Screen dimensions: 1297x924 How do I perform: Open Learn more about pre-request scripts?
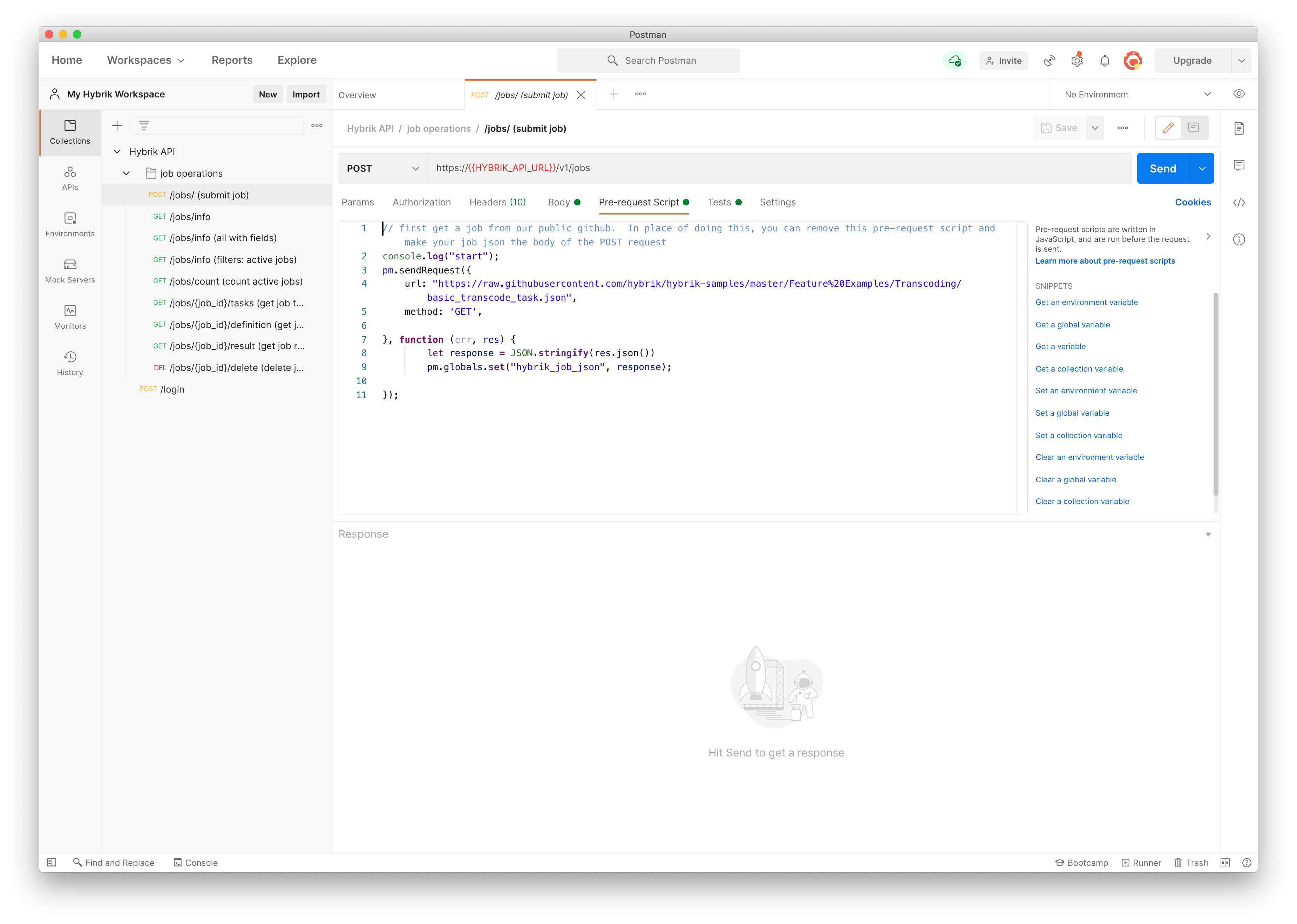[x=1105, y=260]
